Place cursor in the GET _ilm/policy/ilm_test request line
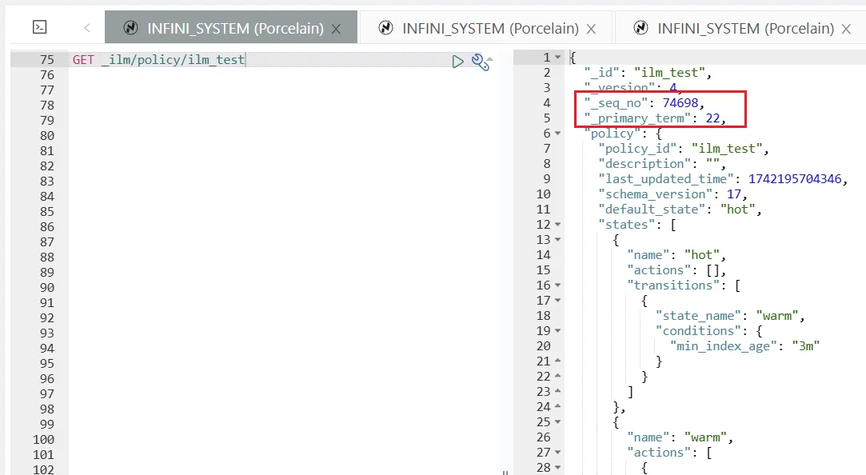 159,60
